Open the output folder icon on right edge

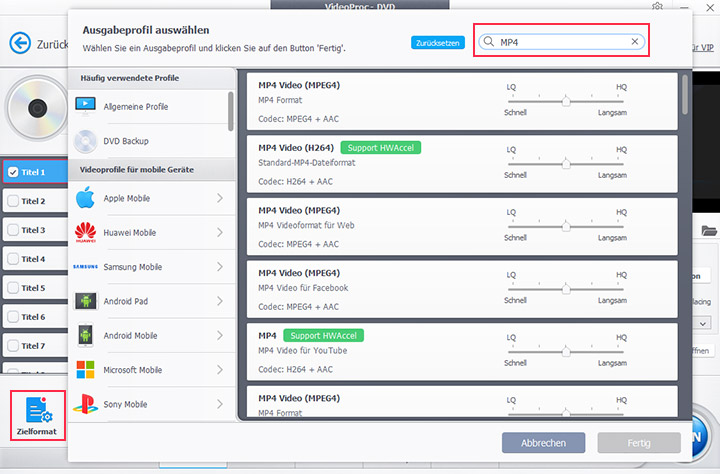(709, 231)
